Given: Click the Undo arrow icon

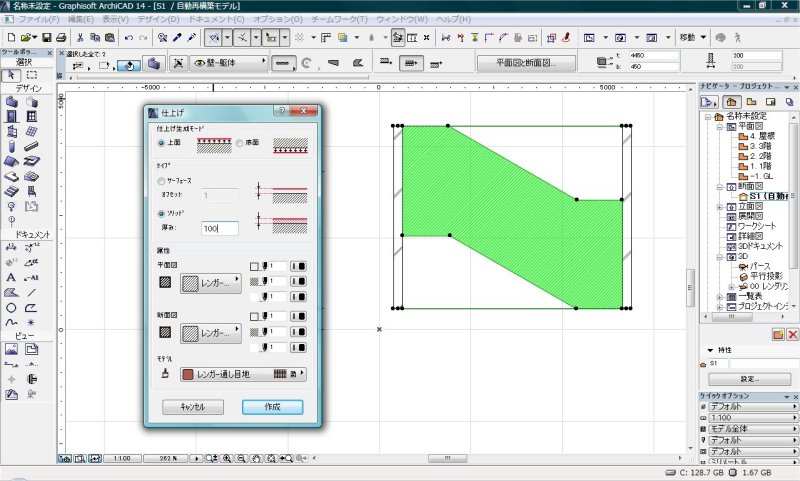Looking at the screenshot, I should [x=129, y=37].
